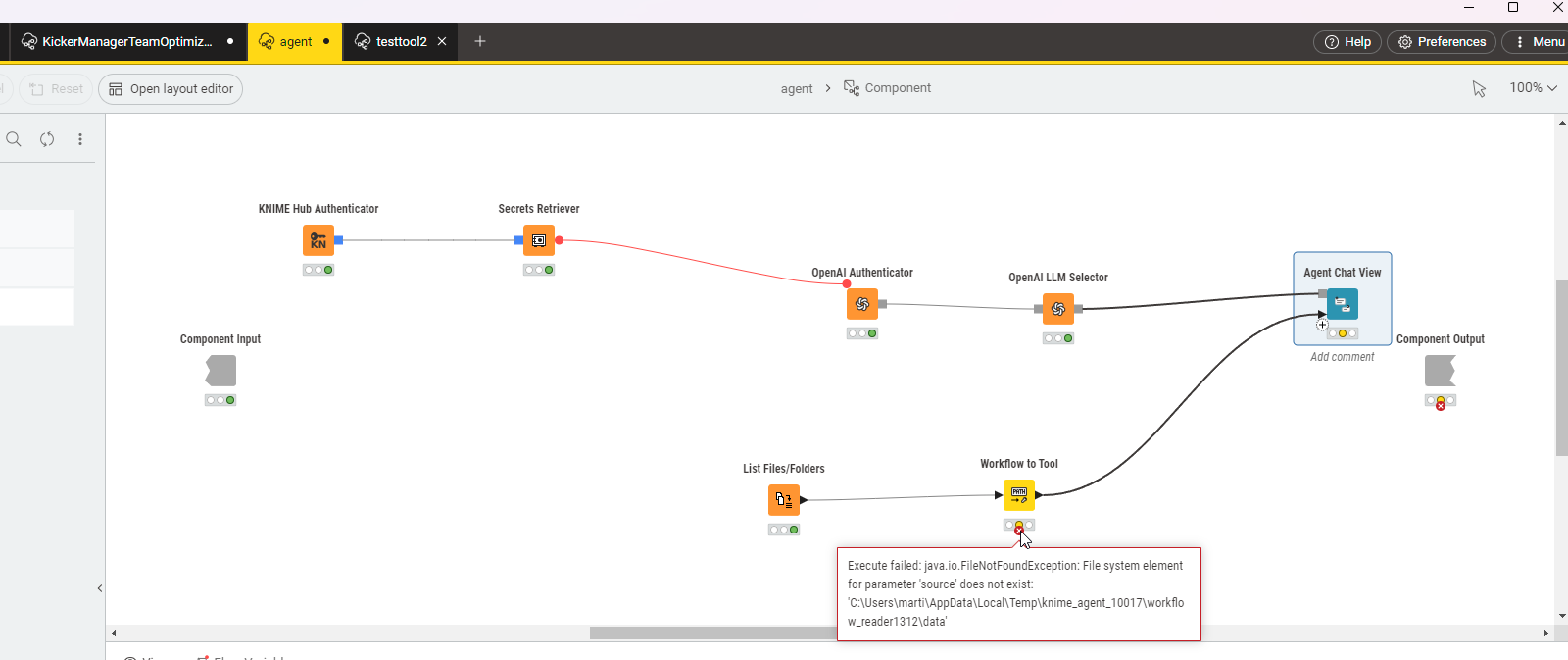This screenshot has width=1568, height=660.
Task: Click the blue output port of KNIME Hub Authenticator
Action: pos(339,240)
